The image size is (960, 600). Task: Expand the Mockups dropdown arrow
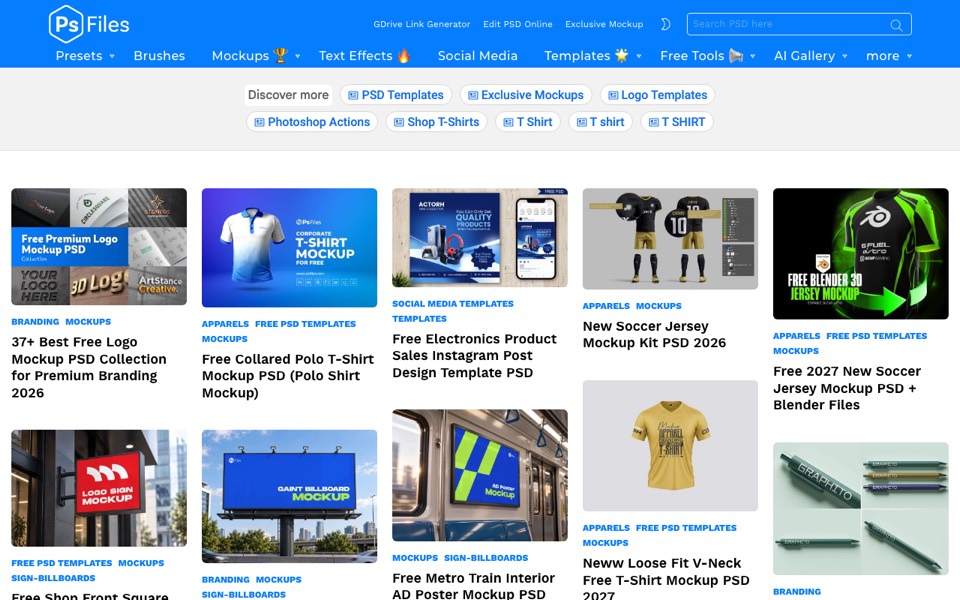pos(298,56)
